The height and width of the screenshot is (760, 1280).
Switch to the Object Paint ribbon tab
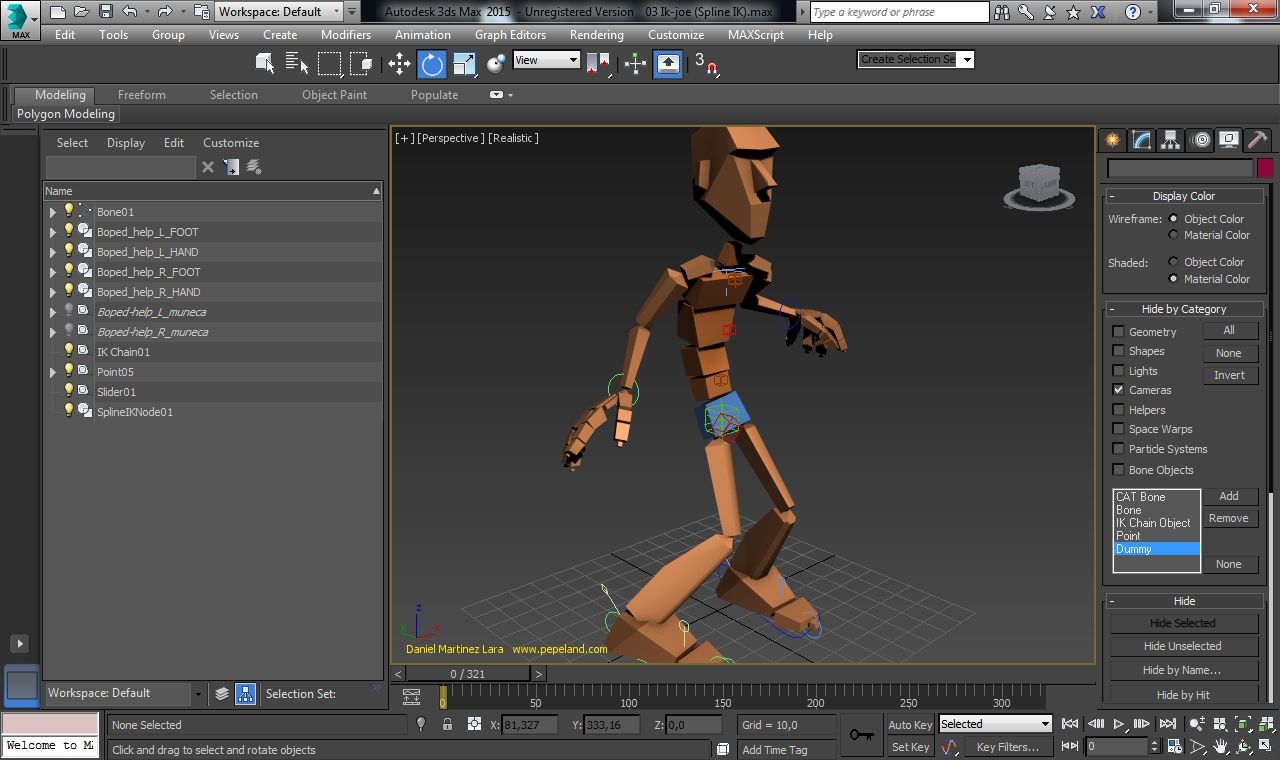point(335,95)
